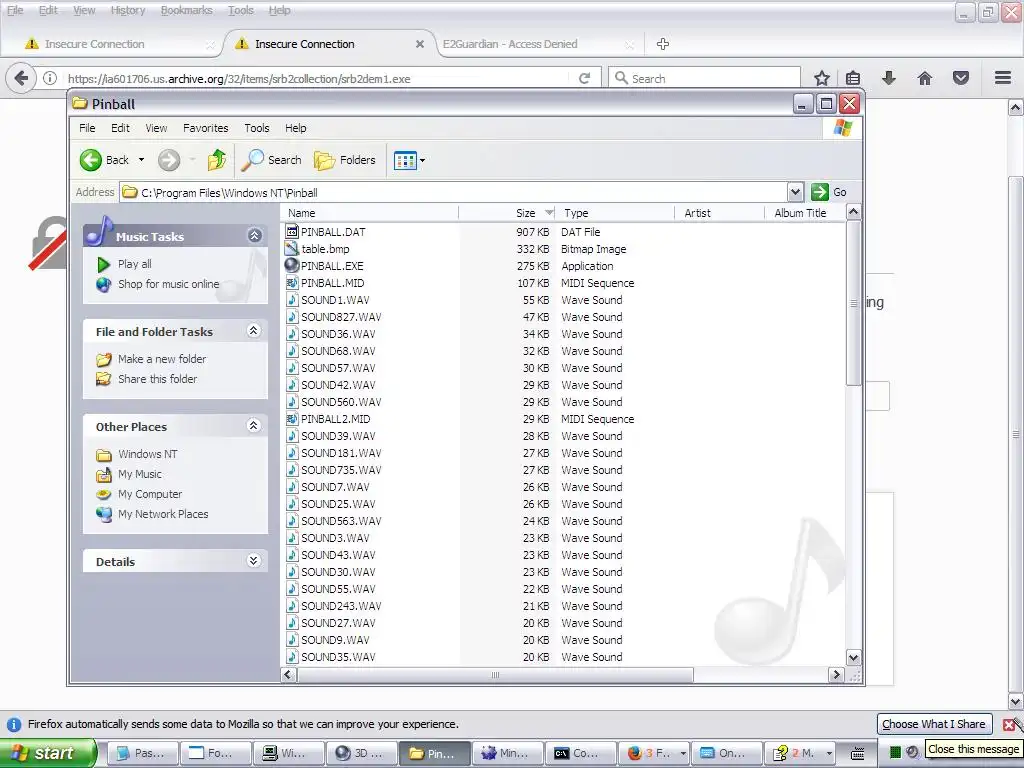Screen dimensions: 1024x768
Task: Click the Forward arrow in Explorer toolbar
Action: tap(168, 160)
